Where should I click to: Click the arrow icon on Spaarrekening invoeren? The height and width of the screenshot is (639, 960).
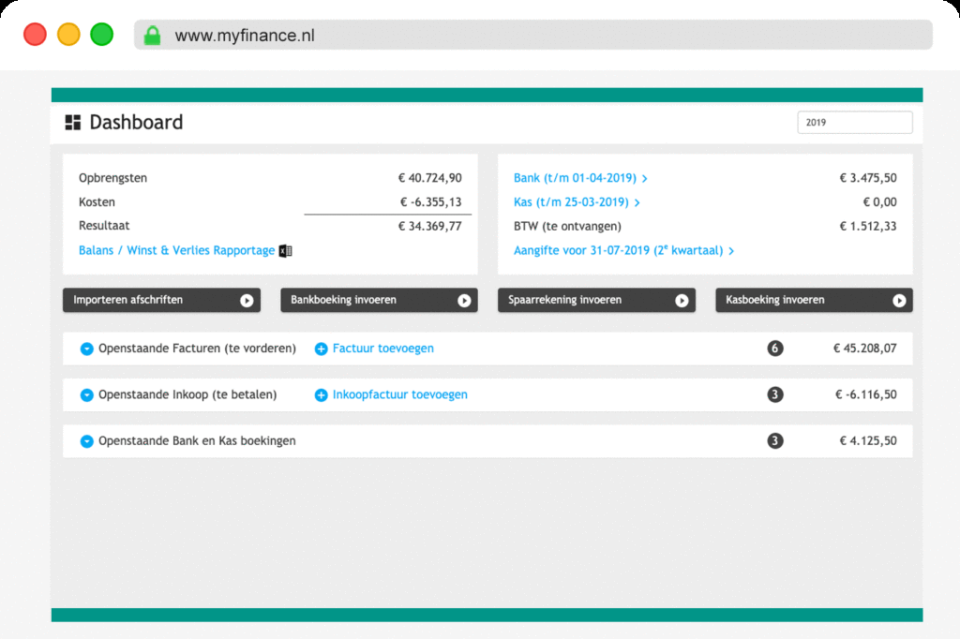(684, 300)
